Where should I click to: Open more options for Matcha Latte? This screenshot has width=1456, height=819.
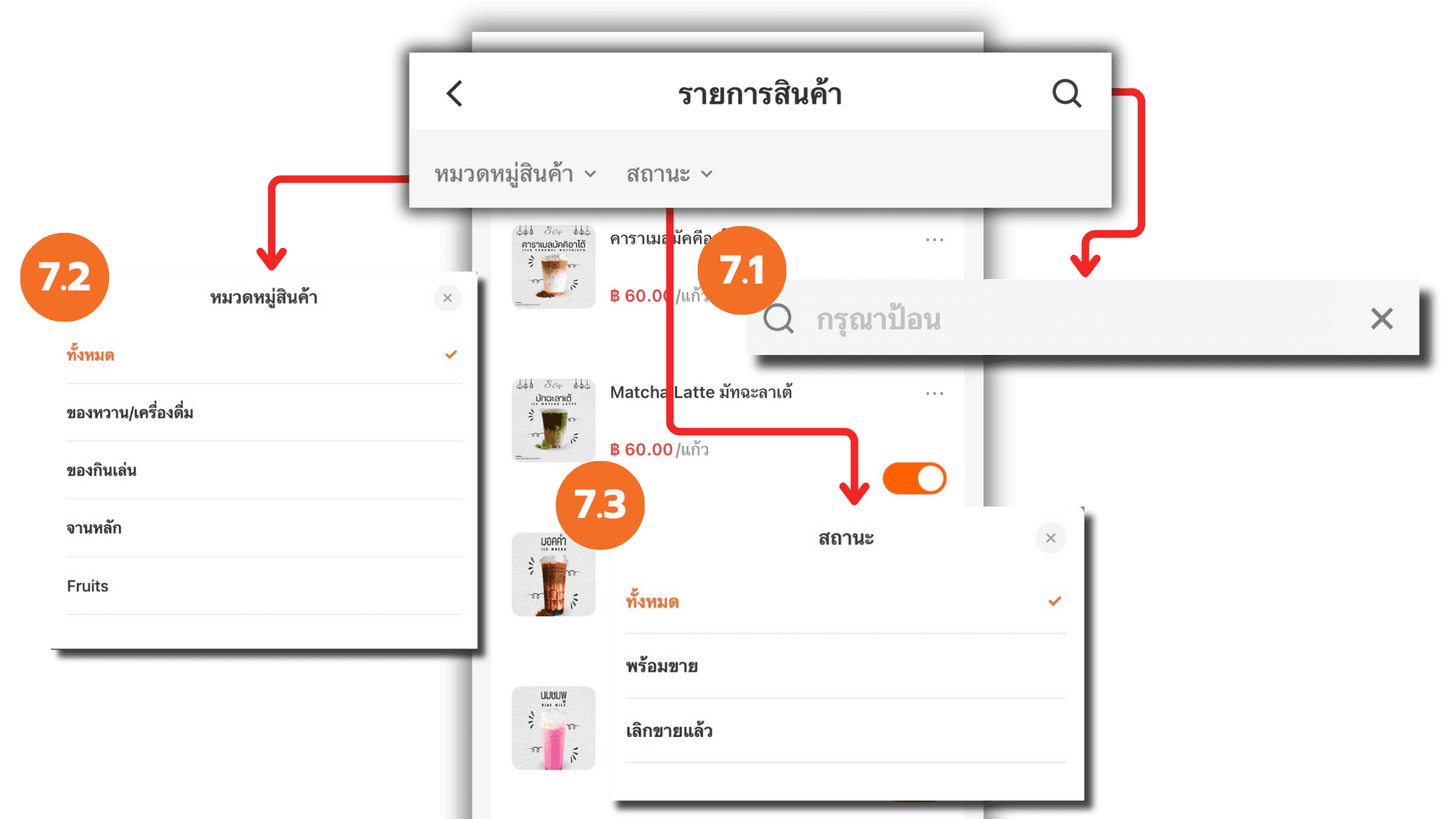(934, 394)
